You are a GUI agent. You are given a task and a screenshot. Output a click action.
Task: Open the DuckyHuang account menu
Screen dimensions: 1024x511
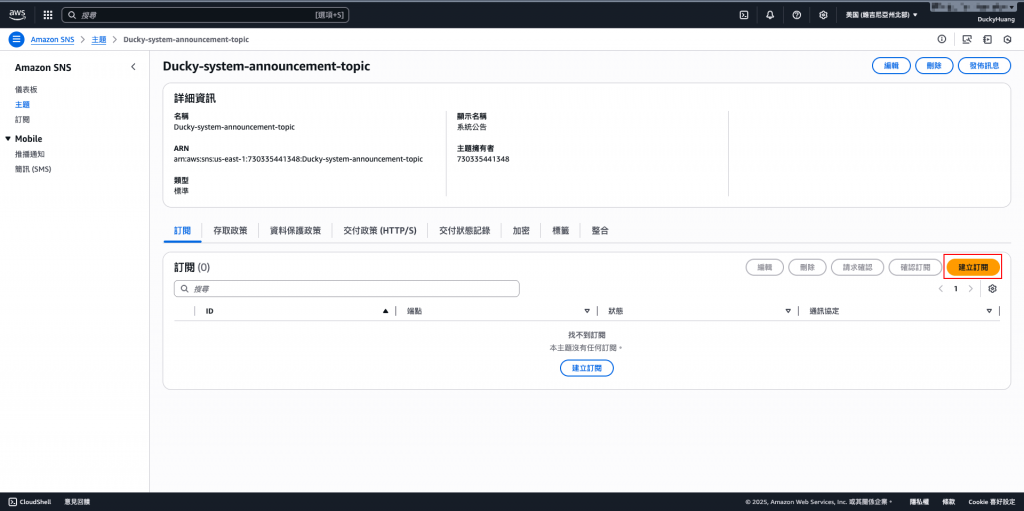pyautogui.click(x=995, y=20)
